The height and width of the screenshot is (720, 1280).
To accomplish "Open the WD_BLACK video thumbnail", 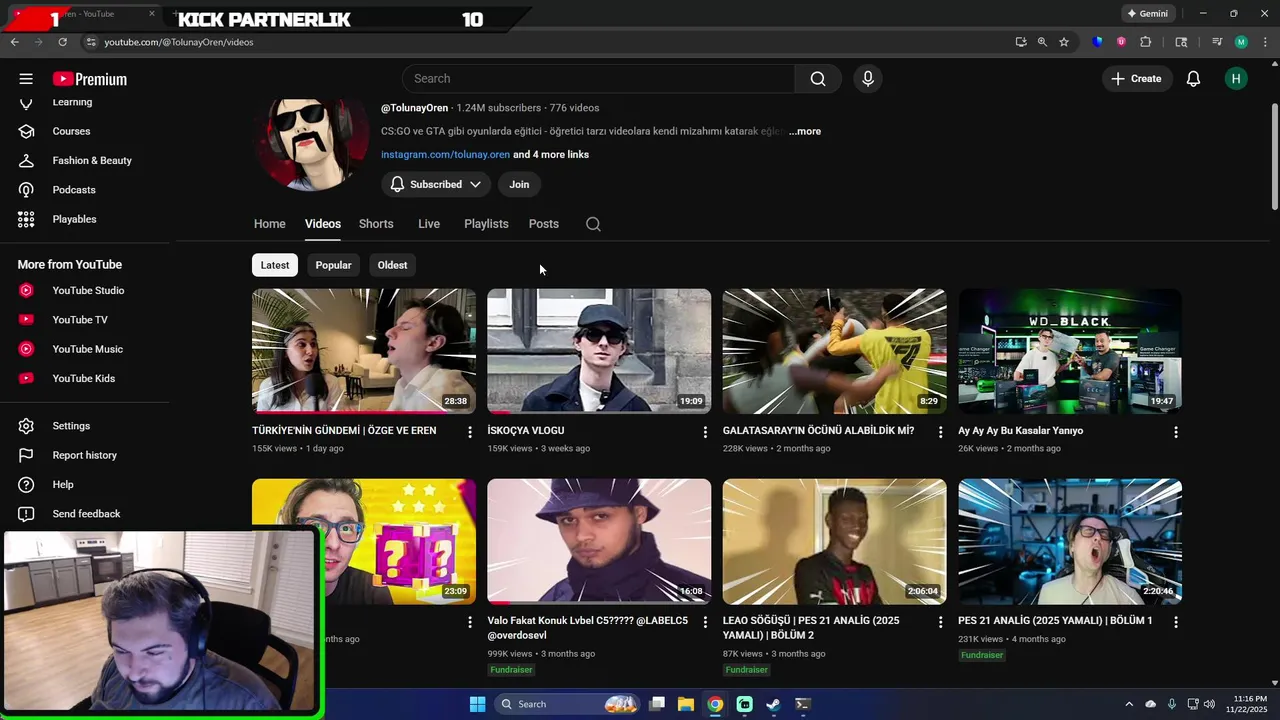I will [1070, 351].
